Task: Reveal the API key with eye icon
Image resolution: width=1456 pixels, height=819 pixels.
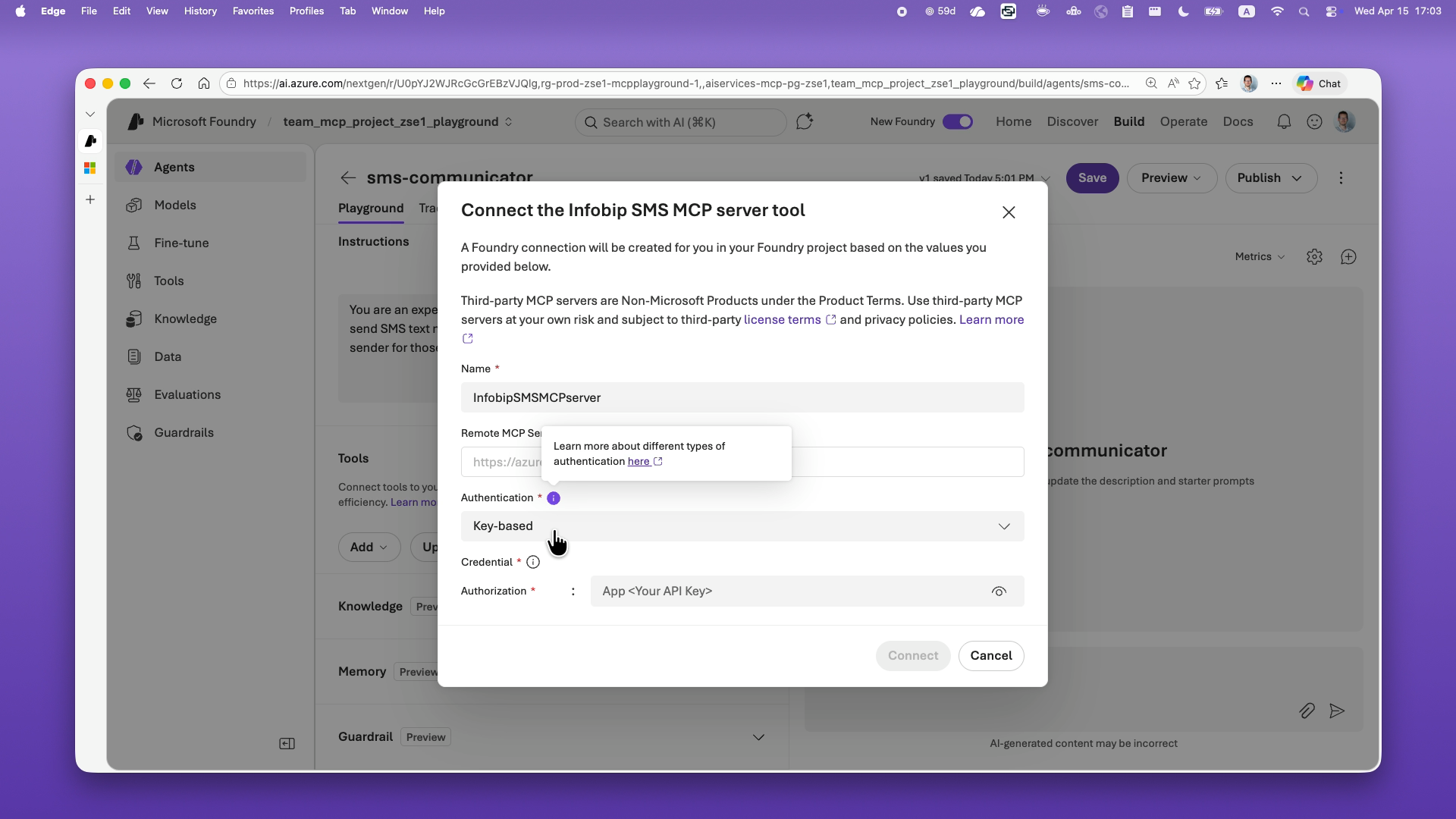Action: [x=999, y=591]
